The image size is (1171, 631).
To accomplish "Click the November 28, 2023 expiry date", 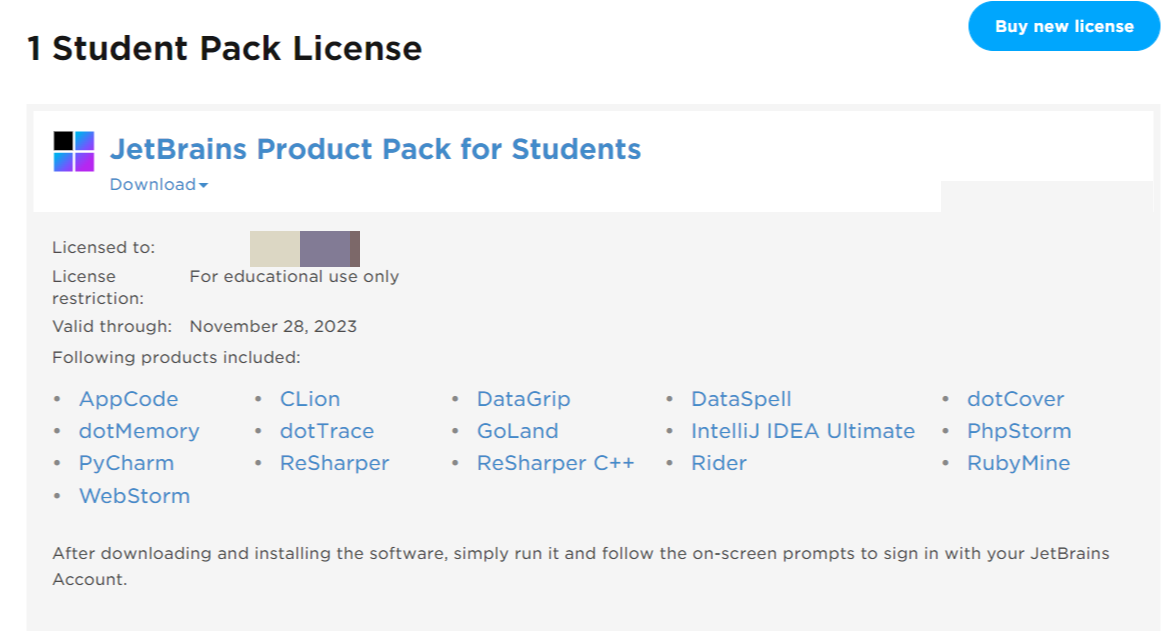I will [x=273, y=326].
